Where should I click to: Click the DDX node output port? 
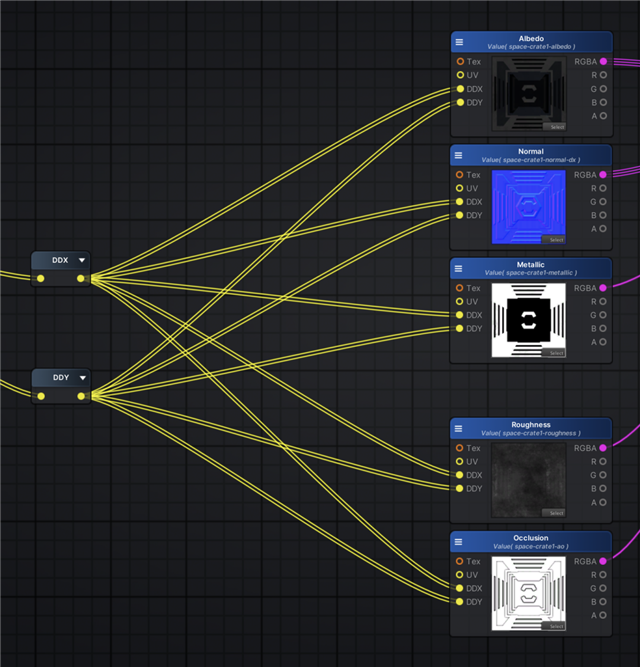tap(81, 278)
